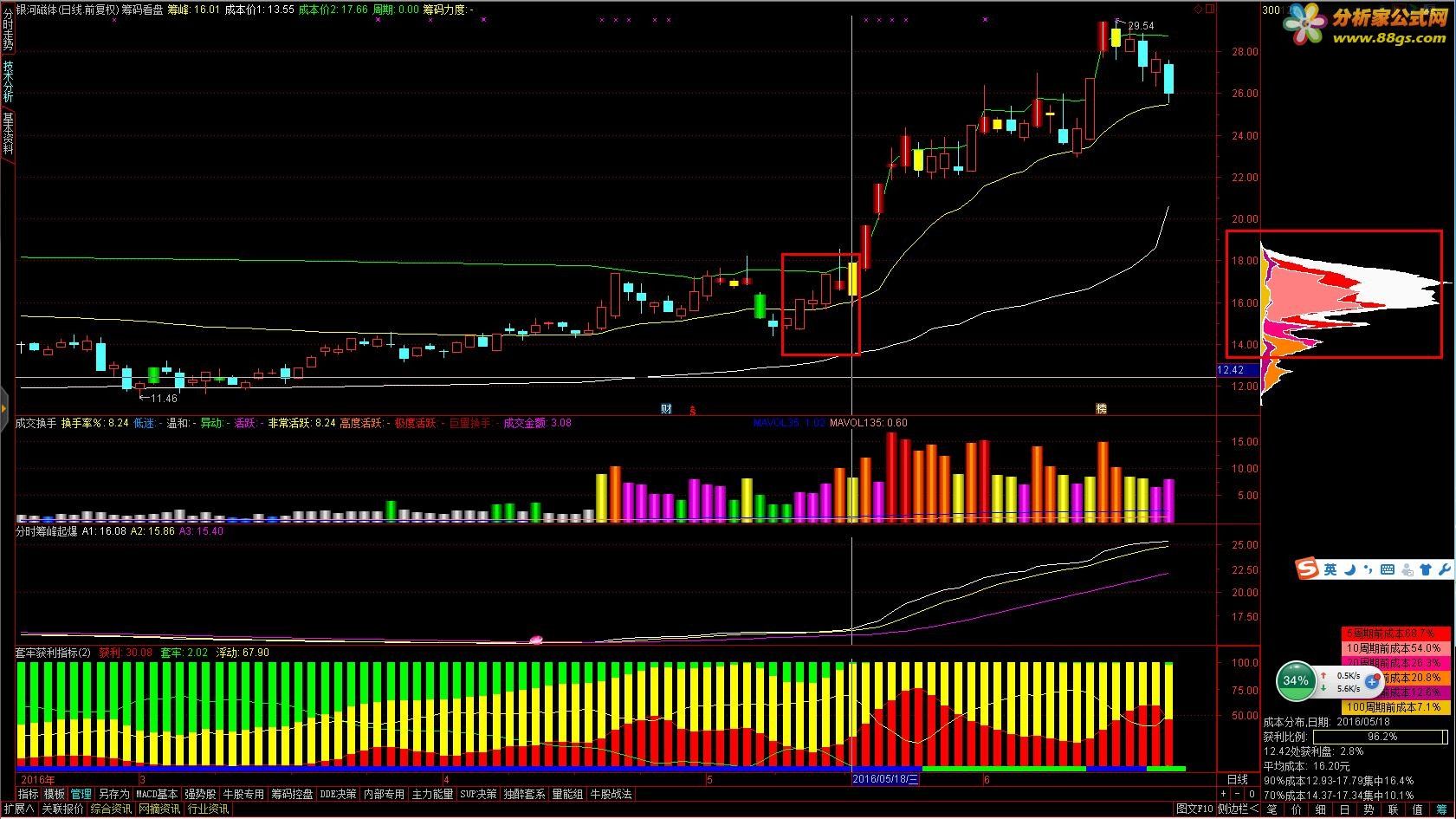Open 图文F10 stock info

click(1194, 809)
